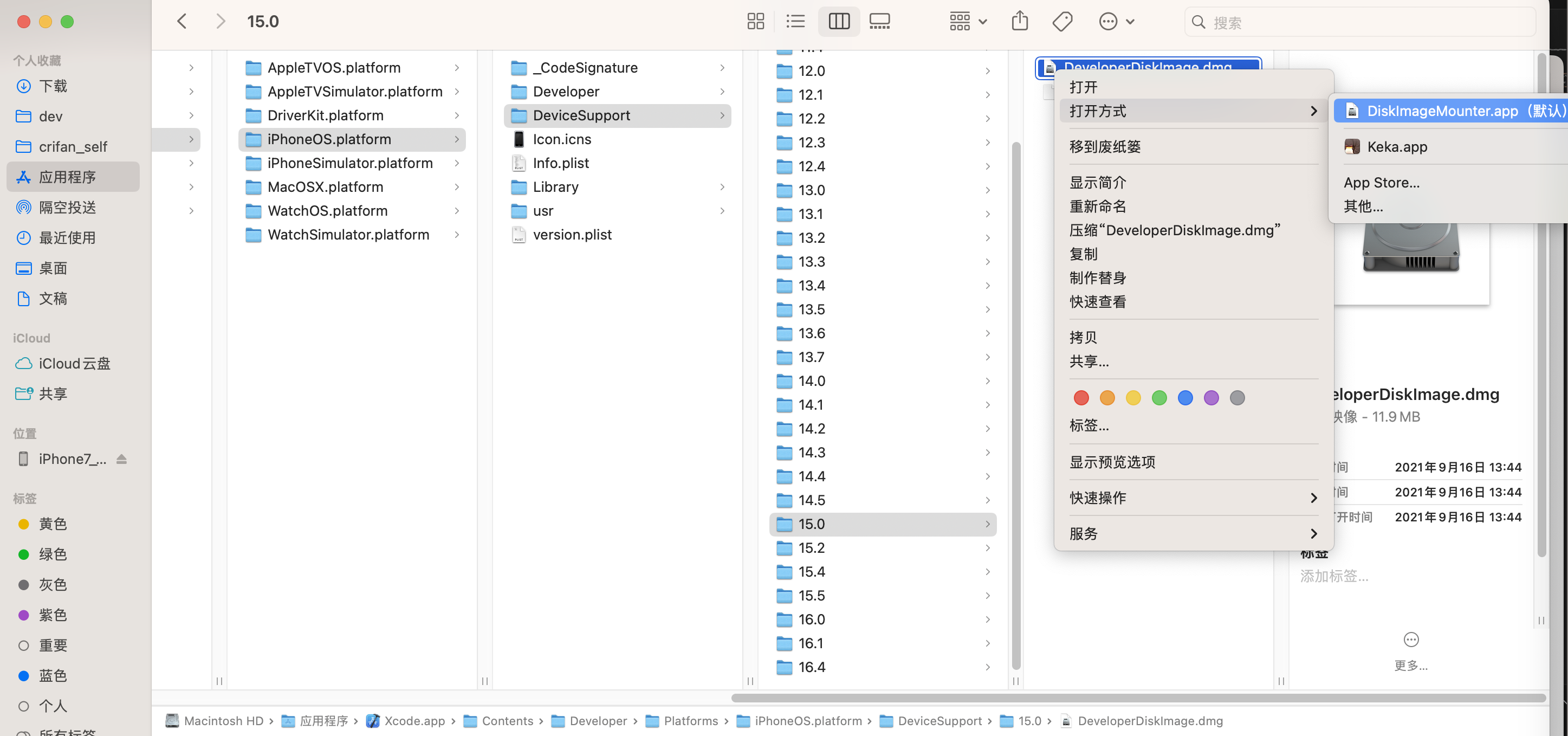Choose App Store… in open-with submenu
This screenshot has height=736, width=1568.
coord(1450,183)
